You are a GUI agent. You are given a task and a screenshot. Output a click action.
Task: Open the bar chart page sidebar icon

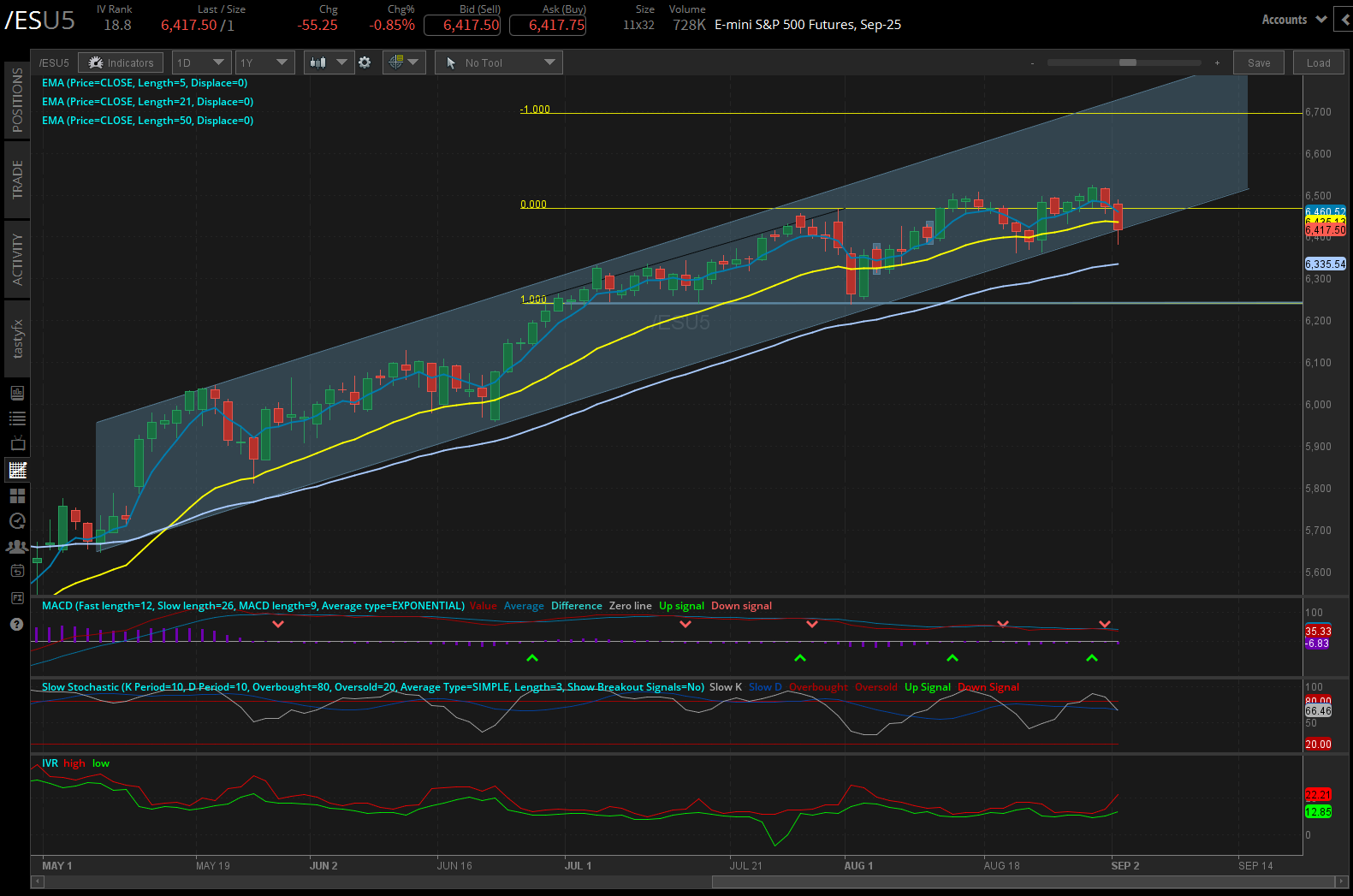[x=17, y=393]
